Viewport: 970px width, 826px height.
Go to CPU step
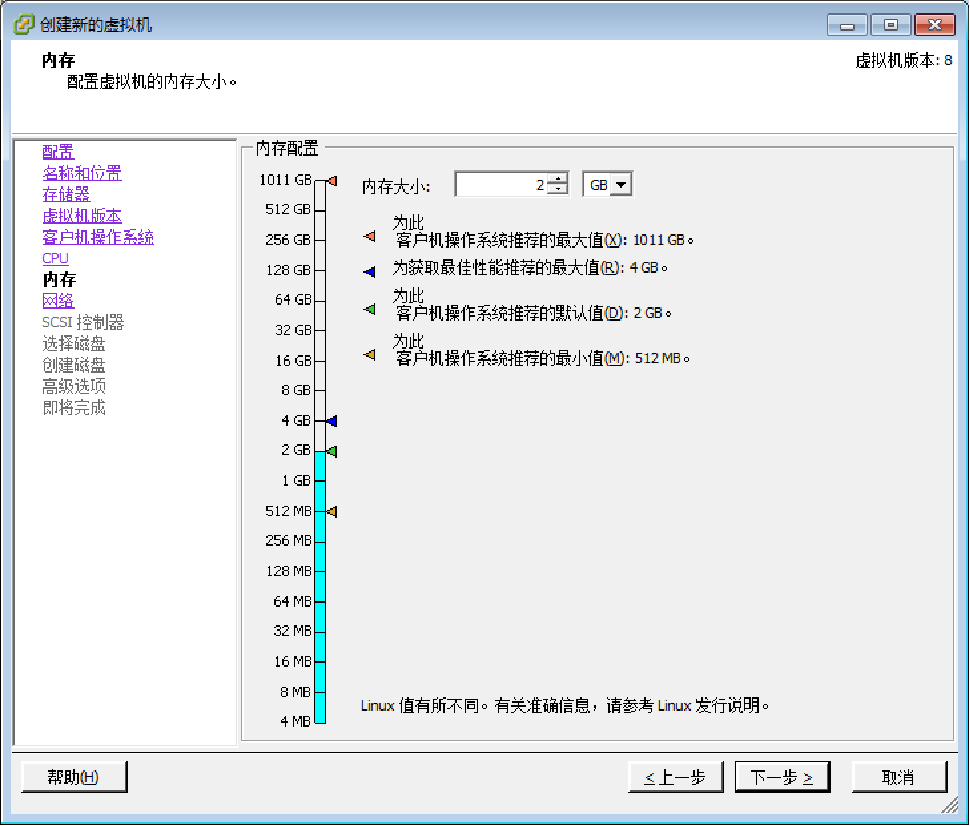tap(55, 259)
